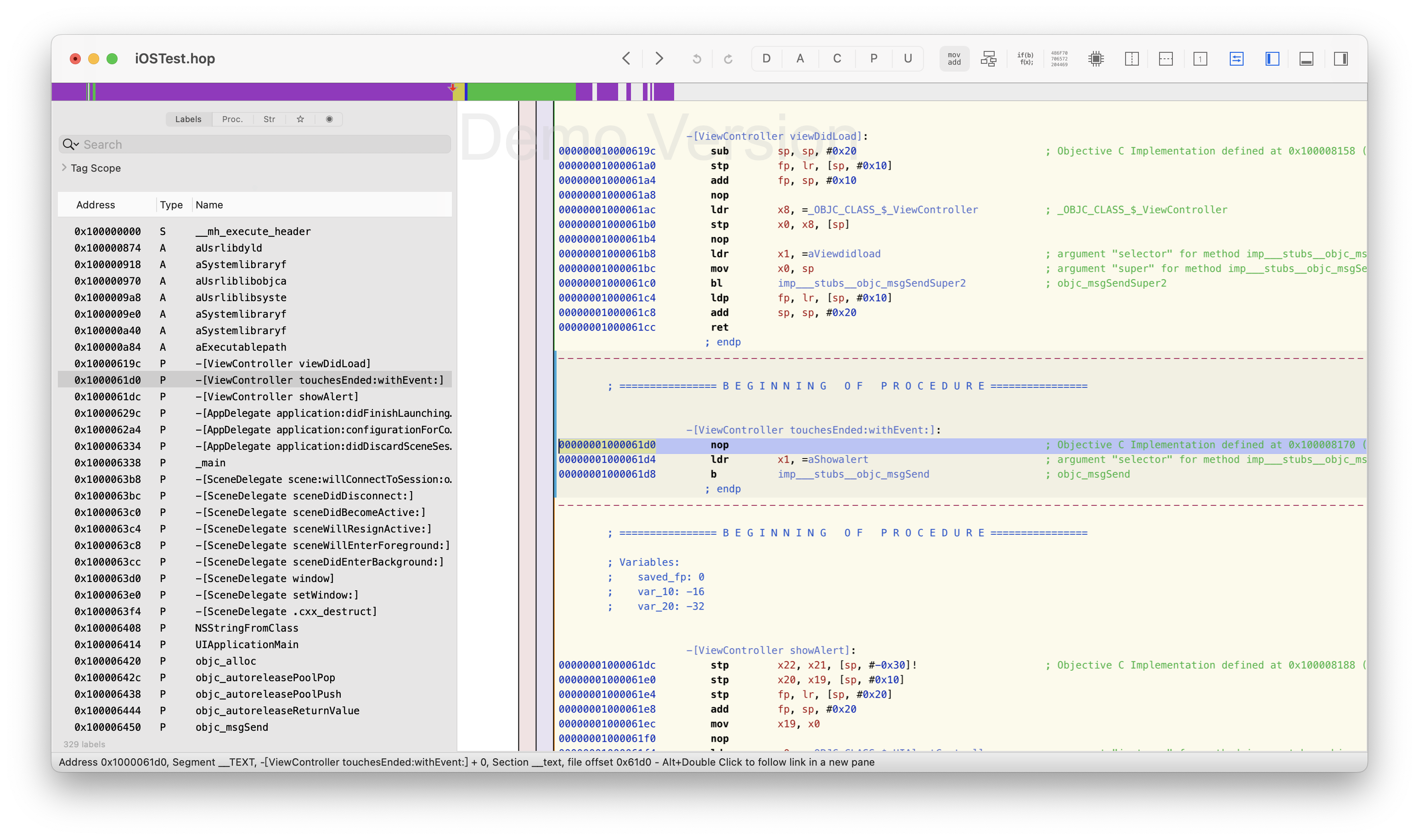1419x840 pixels.
Task: Switch to assembly (mov add) view
Action: 954,59
